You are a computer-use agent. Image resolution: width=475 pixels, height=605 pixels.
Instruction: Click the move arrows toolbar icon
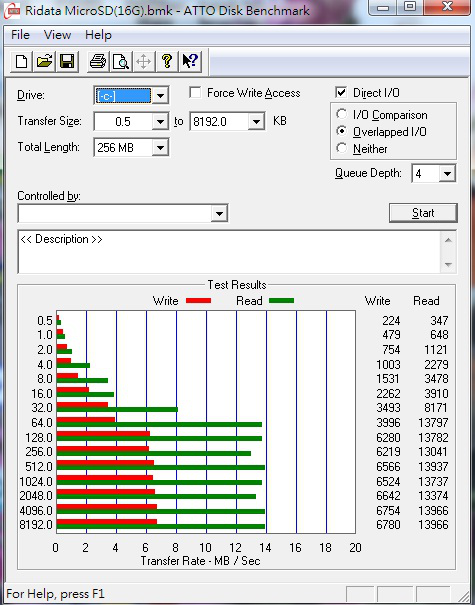(x=144, y=61)
